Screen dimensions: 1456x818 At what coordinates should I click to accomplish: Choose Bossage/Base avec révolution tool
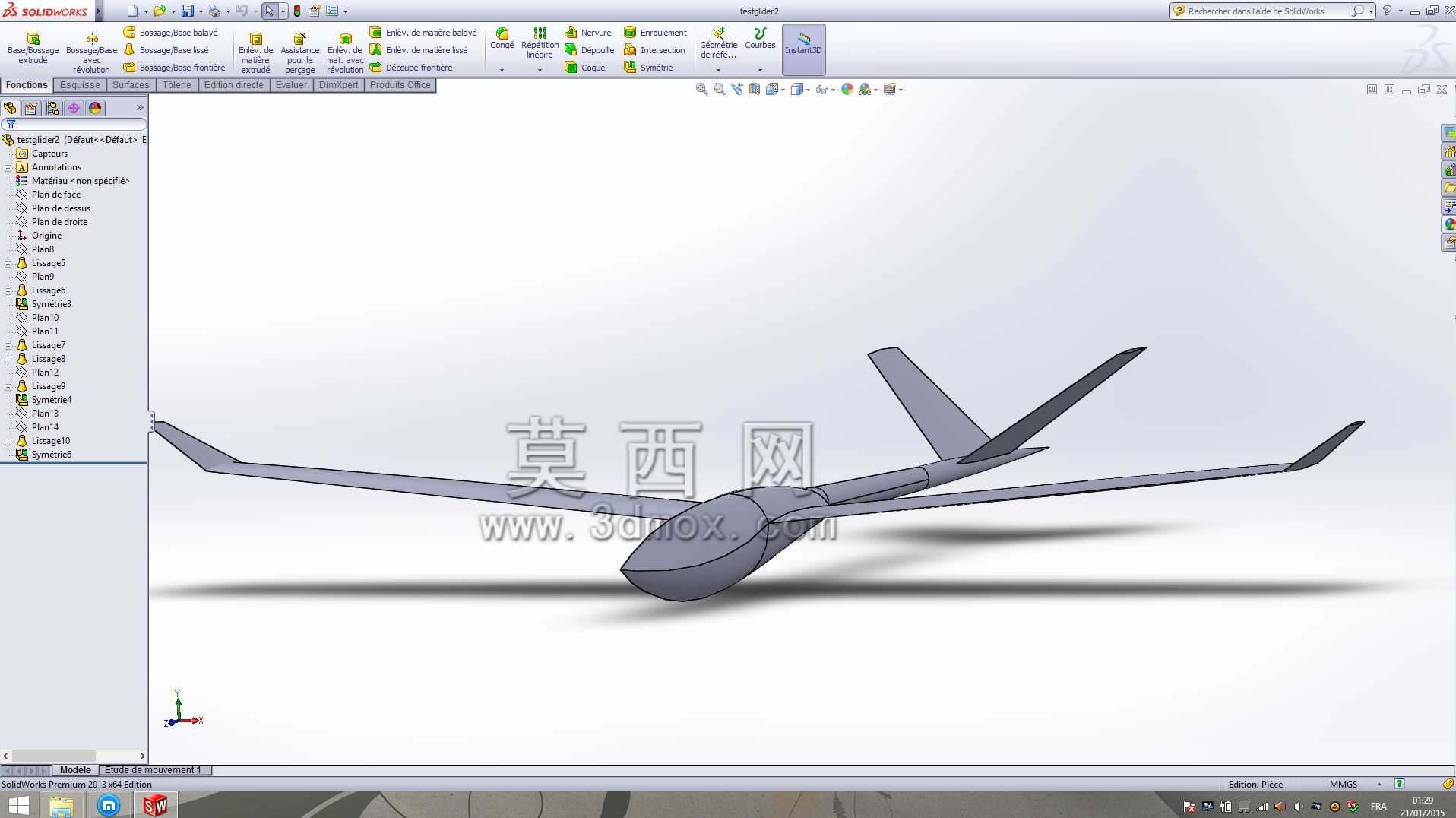[x=91, y=53]
